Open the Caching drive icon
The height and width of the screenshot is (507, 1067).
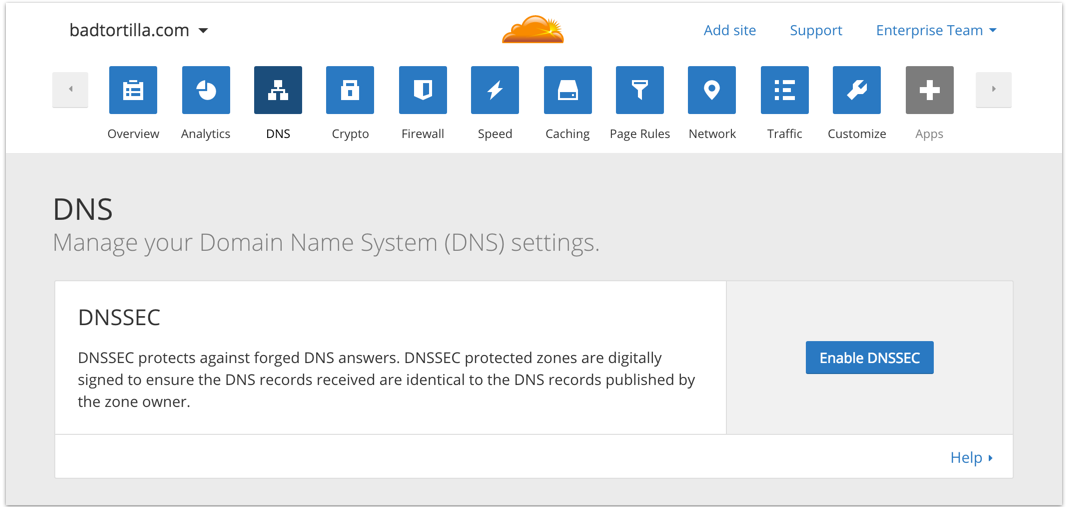(568, 90)
